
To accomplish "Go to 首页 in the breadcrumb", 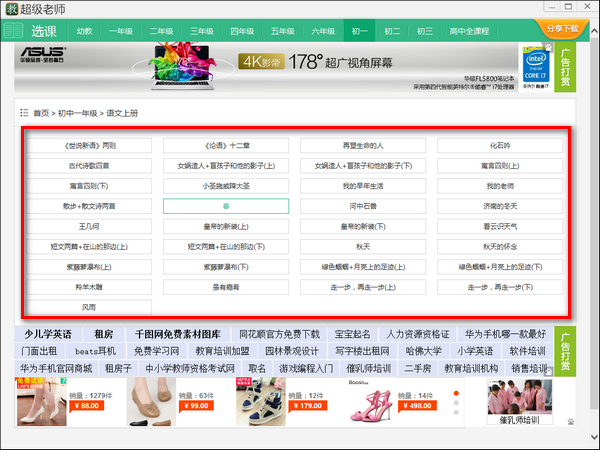I will pos(41,113).
